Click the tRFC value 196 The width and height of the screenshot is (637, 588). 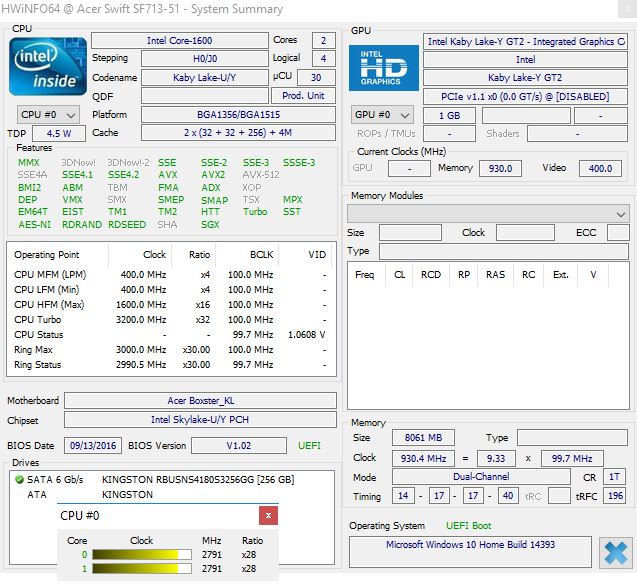(x=614, y=496)
